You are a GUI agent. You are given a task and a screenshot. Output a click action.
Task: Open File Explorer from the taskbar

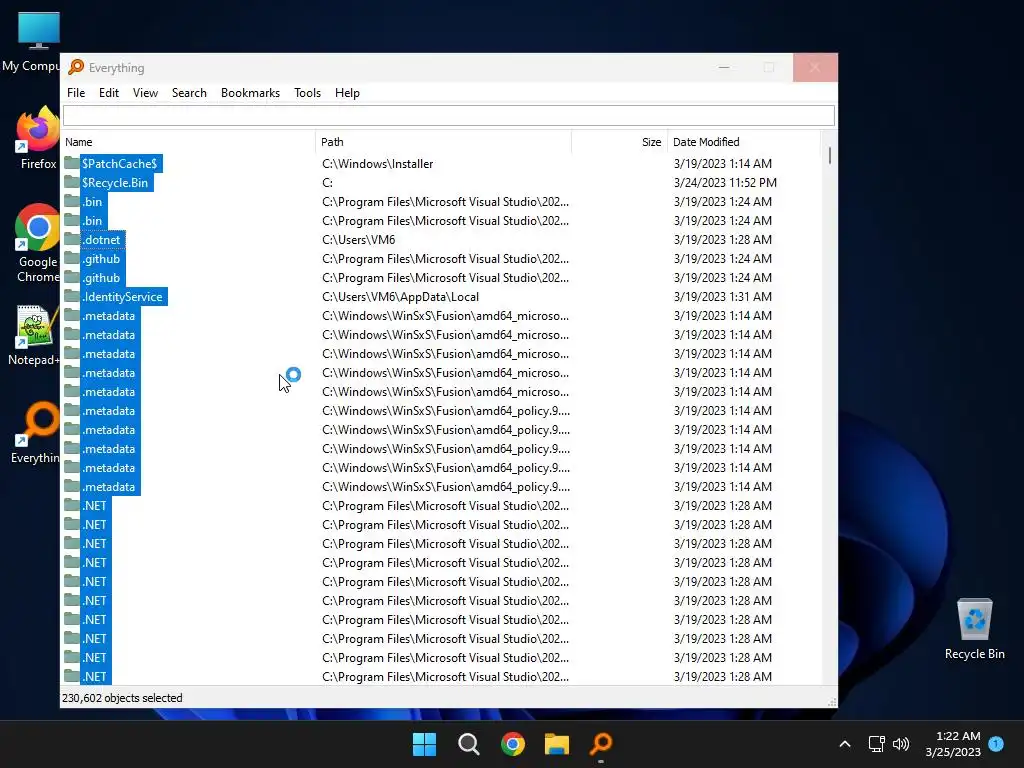click(557, 744)
